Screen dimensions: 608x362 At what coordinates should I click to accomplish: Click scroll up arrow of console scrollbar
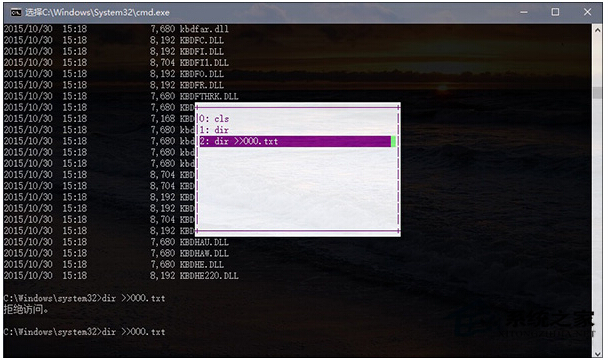coord(598,30)
